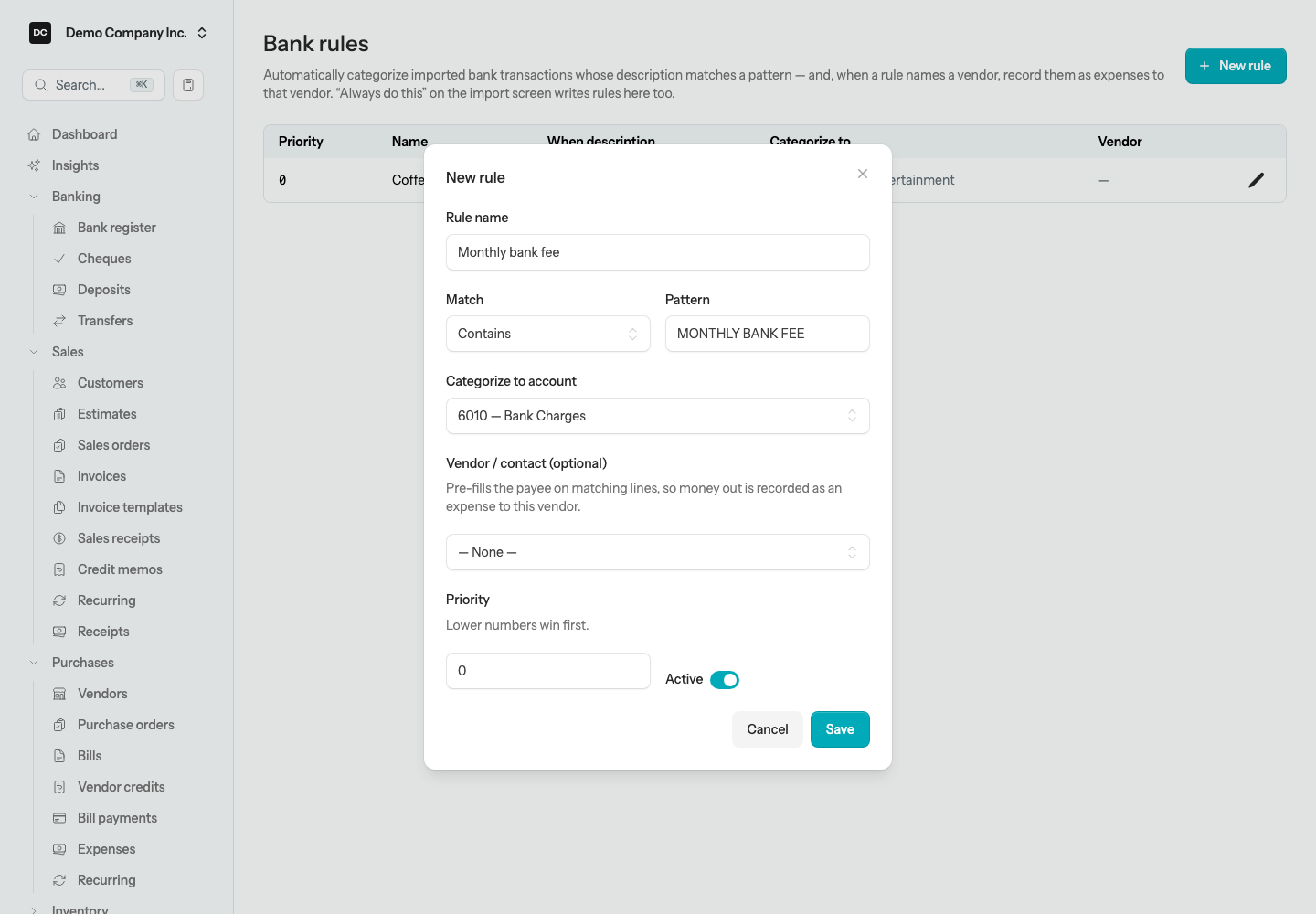Click the Credit memos icon
This screenshot has height=914, width=1316.
pos(59,569)
